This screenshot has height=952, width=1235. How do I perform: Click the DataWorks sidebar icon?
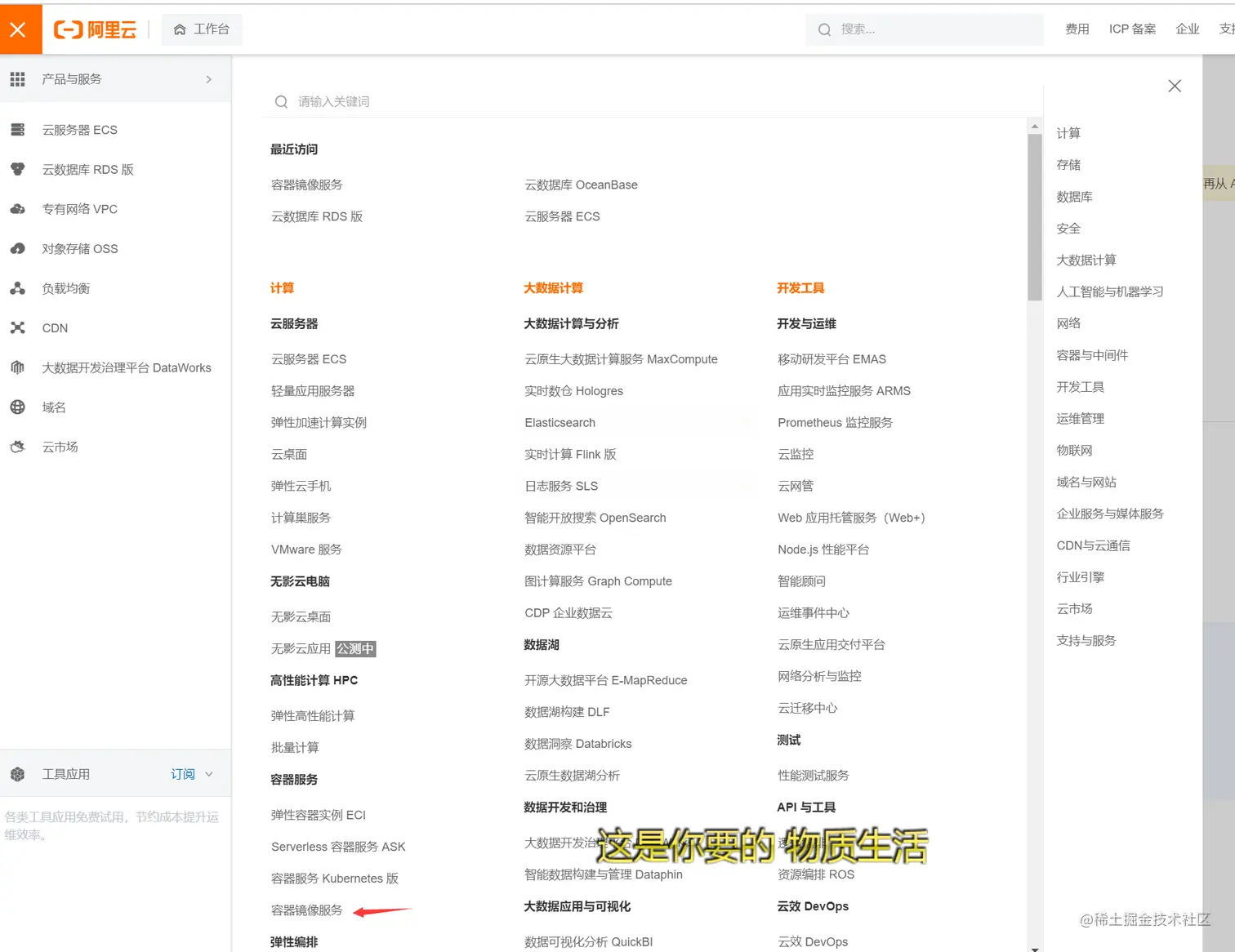[x=17, y=367]
